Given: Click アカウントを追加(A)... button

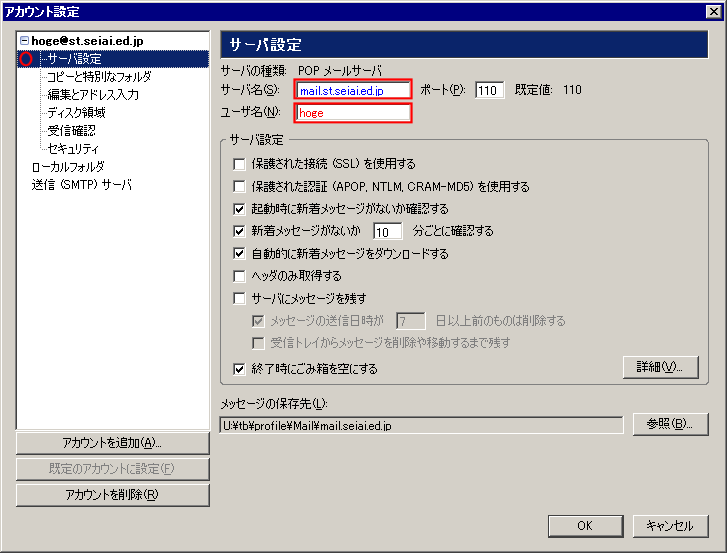Looking at the screenshot, I should (x=113, y=444).
